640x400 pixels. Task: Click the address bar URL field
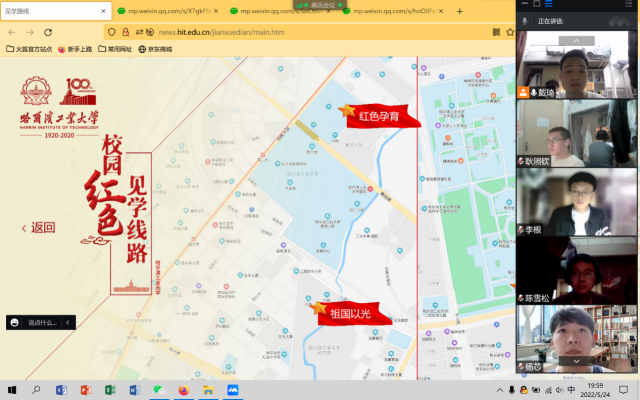300,31
